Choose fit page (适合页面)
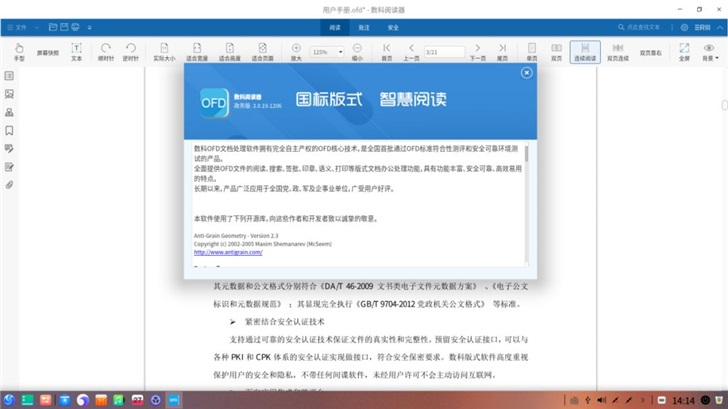This screenshot has height=409, width=728. click(262, 52)
